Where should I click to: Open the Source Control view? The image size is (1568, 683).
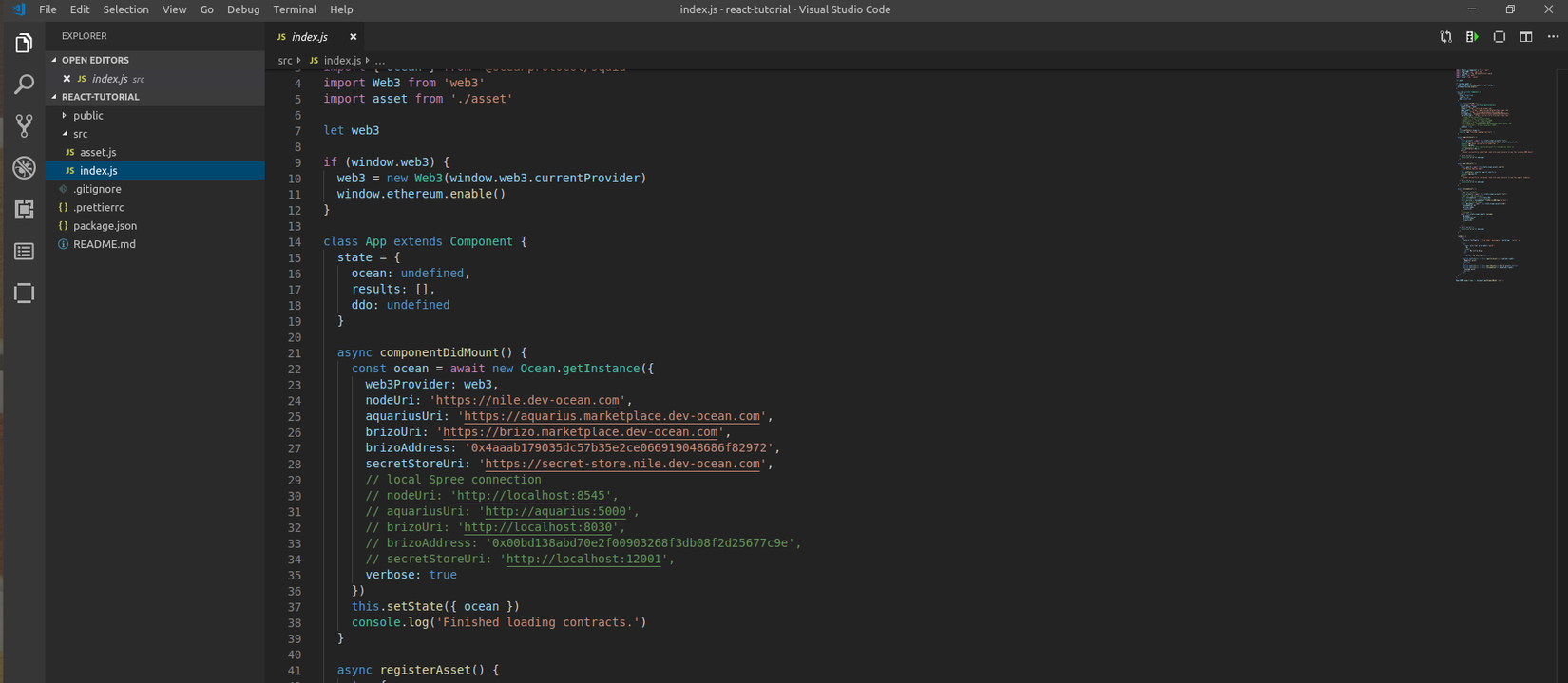(25, 125)
